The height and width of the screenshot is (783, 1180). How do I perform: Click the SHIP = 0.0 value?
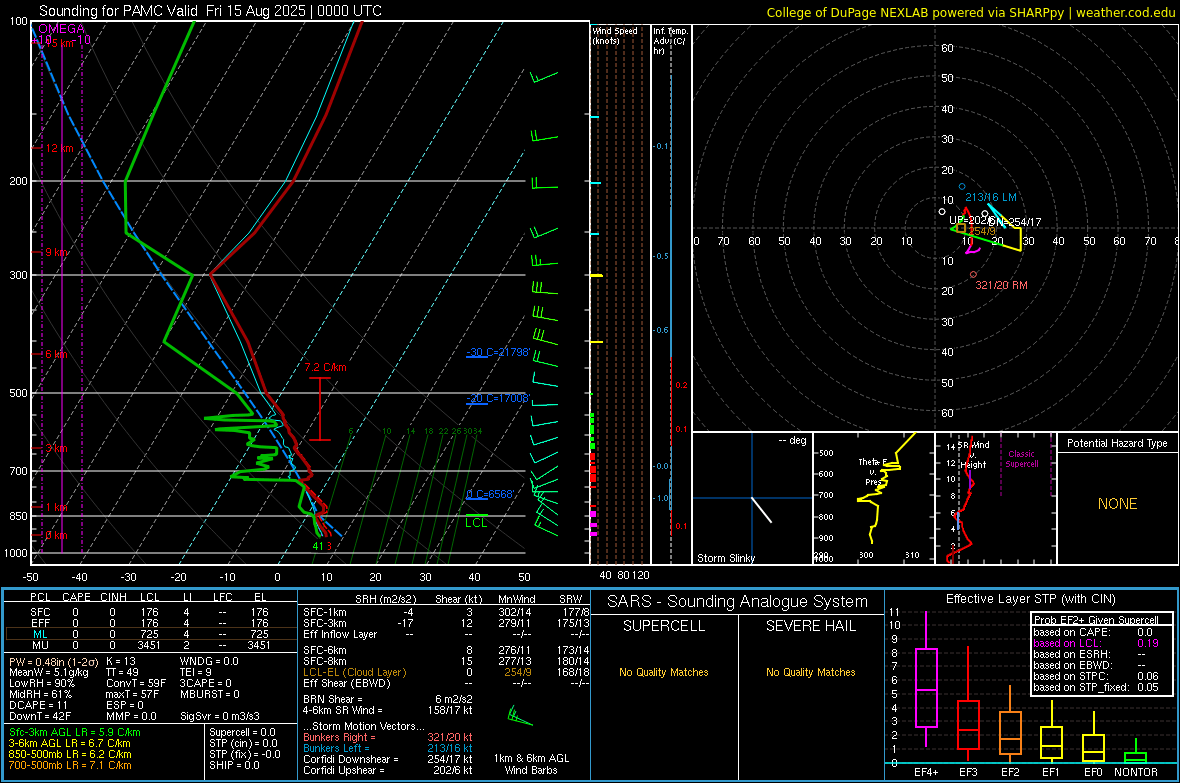(x=234, y=766)
